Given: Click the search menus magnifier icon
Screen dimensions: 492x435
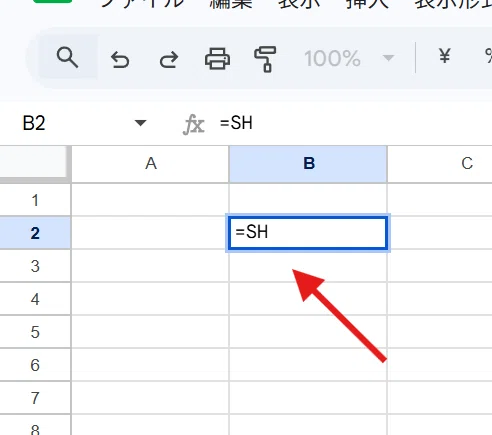Looking at the screenshot, I should (68, 58).
